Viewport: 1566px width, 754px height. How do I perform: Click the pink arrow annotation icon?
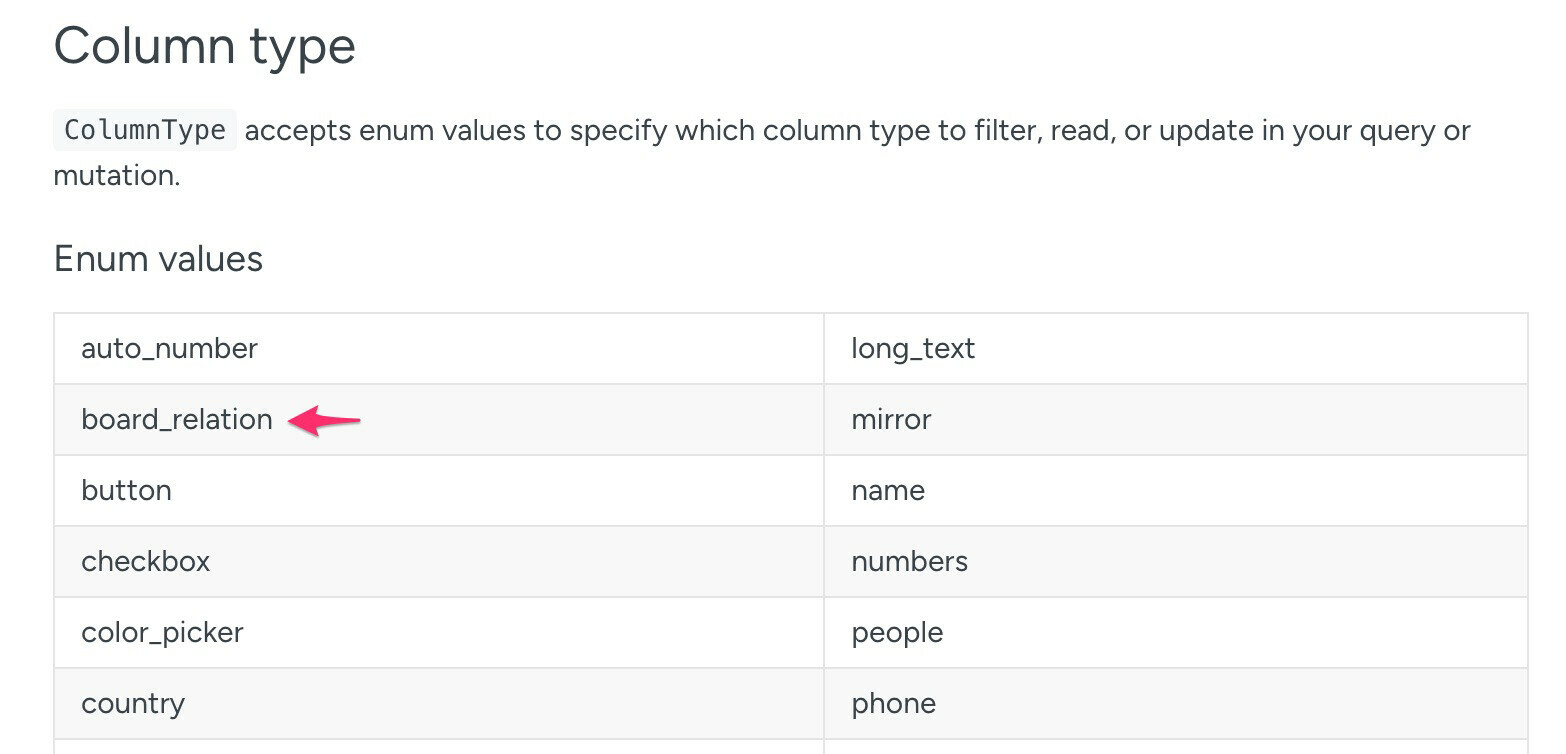pyautogui.click(x=324, y=421)
